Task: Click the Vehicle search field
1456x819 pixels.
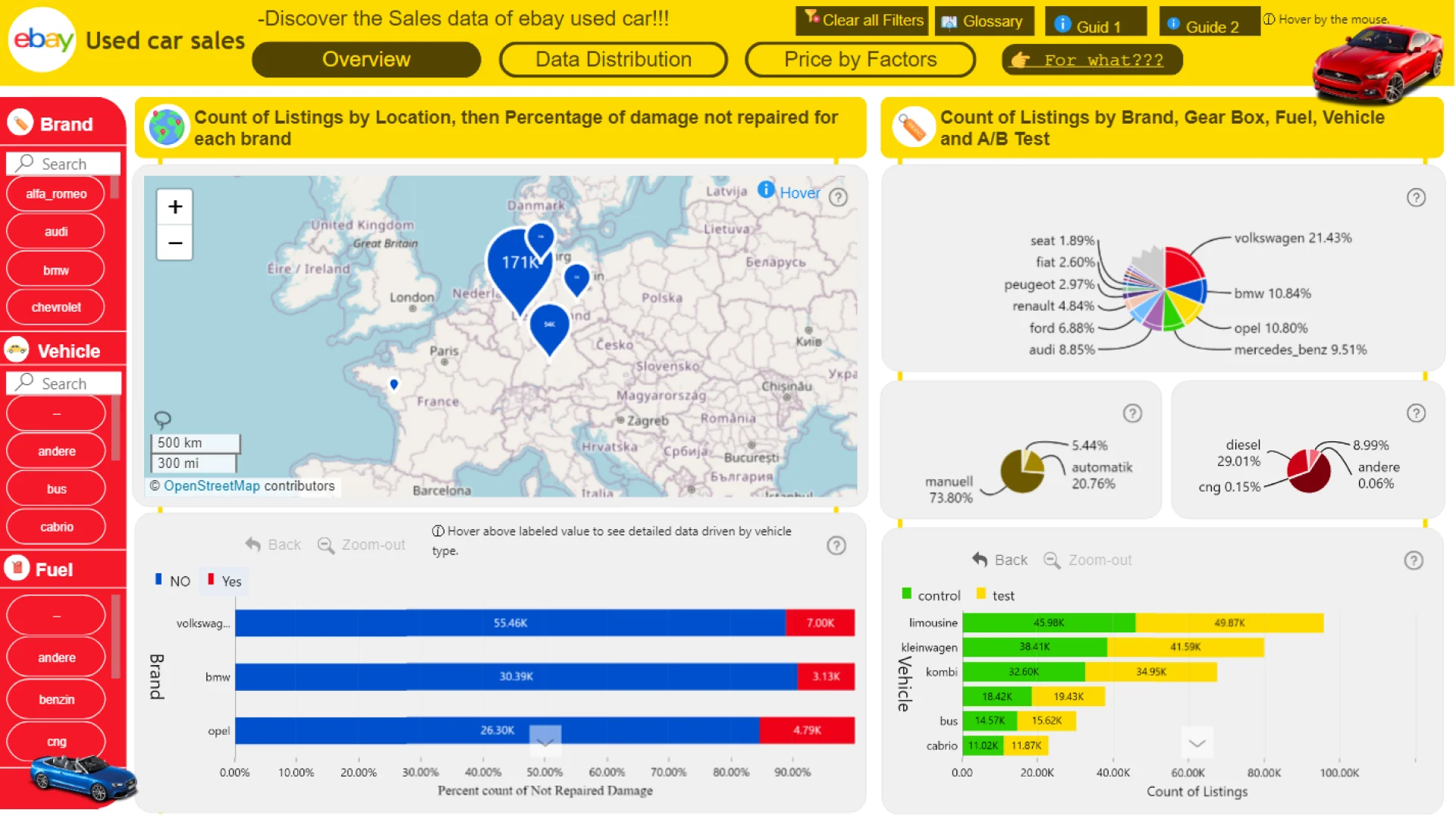Action: (64, 383)
